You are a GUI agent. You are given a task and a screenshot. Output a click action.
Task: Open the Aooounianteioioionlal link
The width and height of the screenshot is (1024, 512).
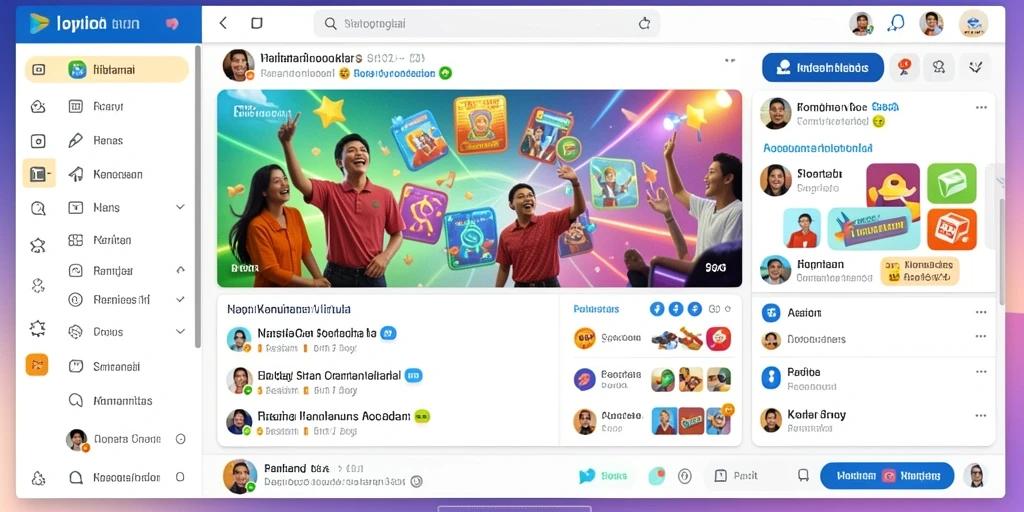pyautogui.click(x=818, y=148)
